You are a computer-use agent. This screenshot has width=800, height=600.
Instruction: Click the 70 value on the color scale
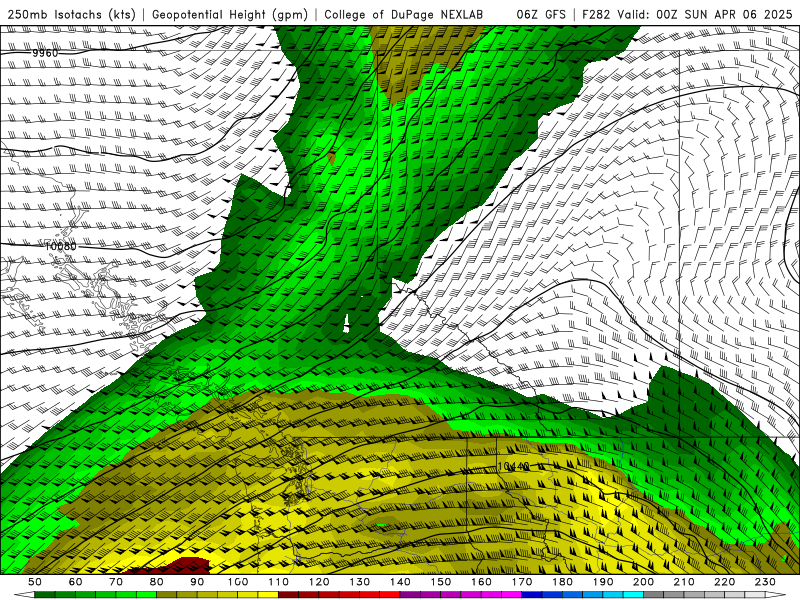(x=116, y=582)
